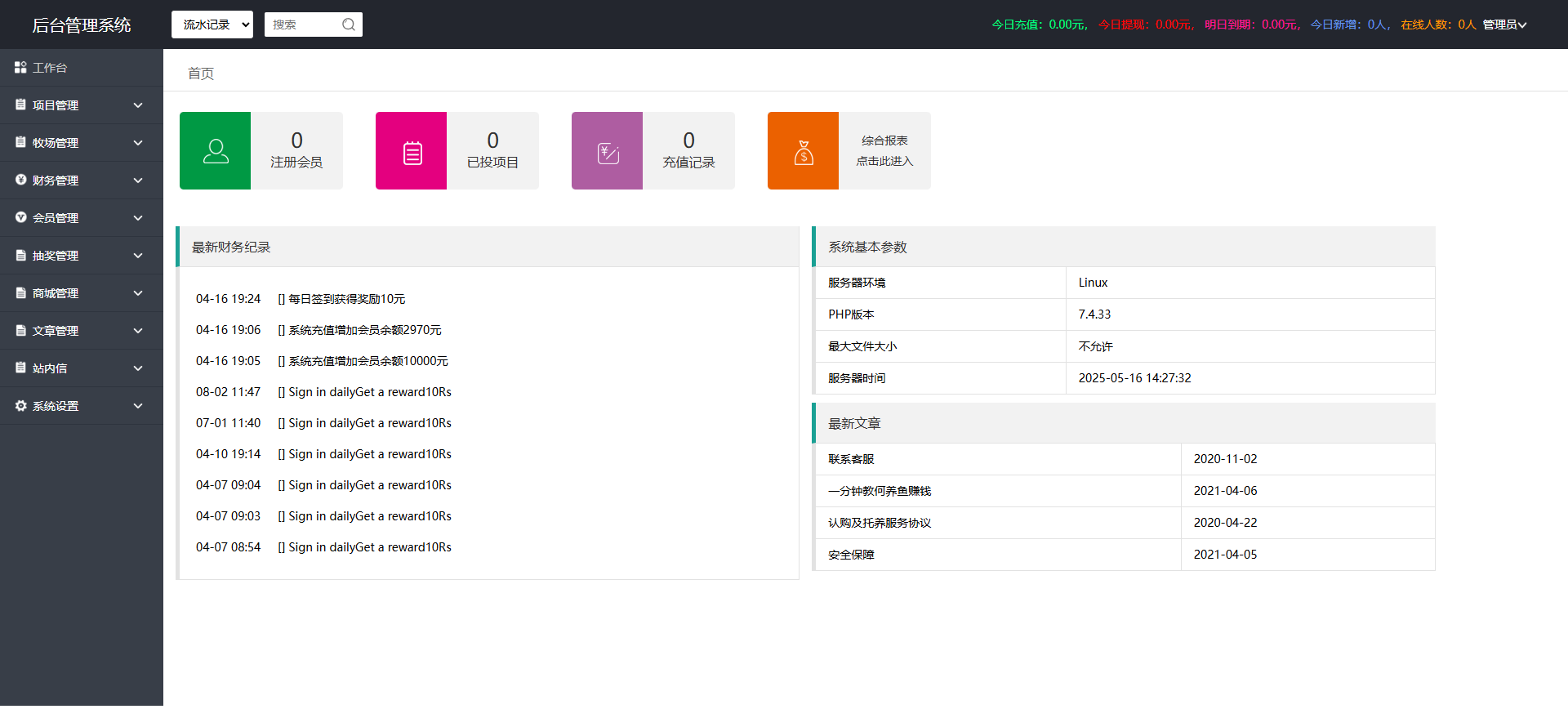Click the 在线人数 0人 stat

pyautogui.click(x=1438, y=25)
